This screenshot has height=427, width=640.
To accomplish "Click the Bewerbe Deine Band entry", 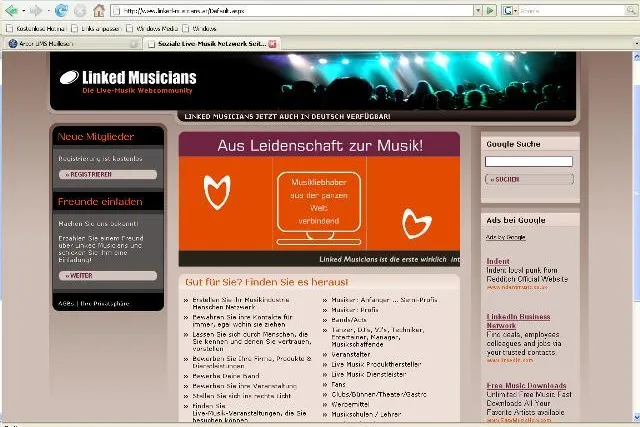I will point(225,376).
